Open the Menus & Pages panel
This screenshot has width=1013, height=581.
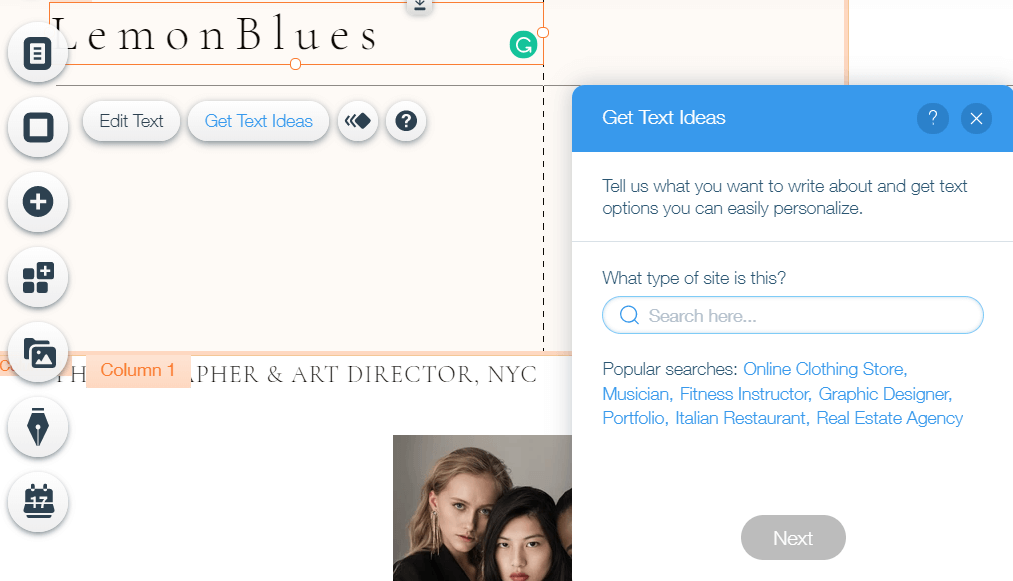pos(37,53)
